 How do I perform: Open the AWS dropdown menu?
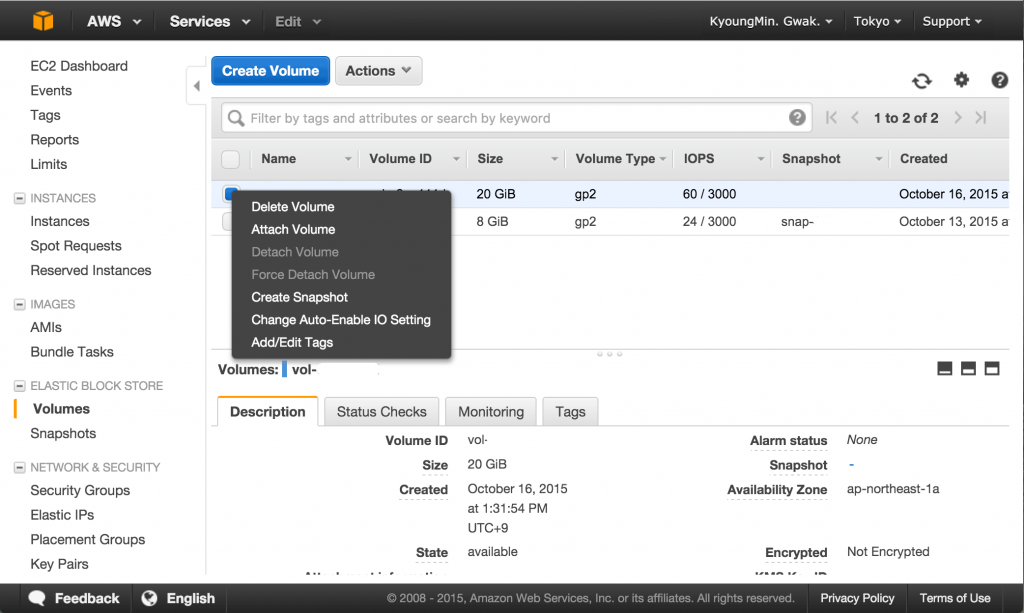114,22
